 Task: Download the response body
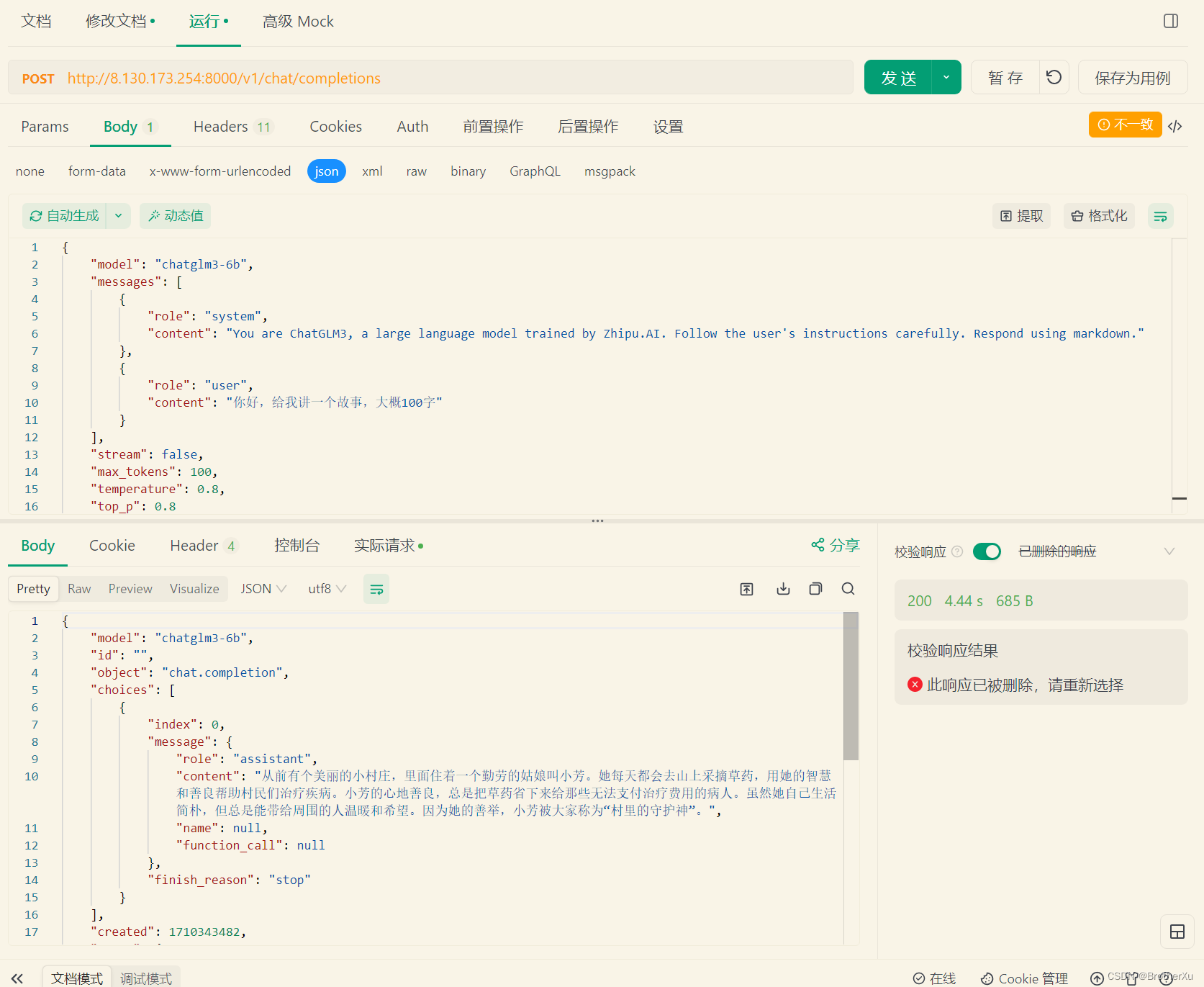[x=783, y=589]
